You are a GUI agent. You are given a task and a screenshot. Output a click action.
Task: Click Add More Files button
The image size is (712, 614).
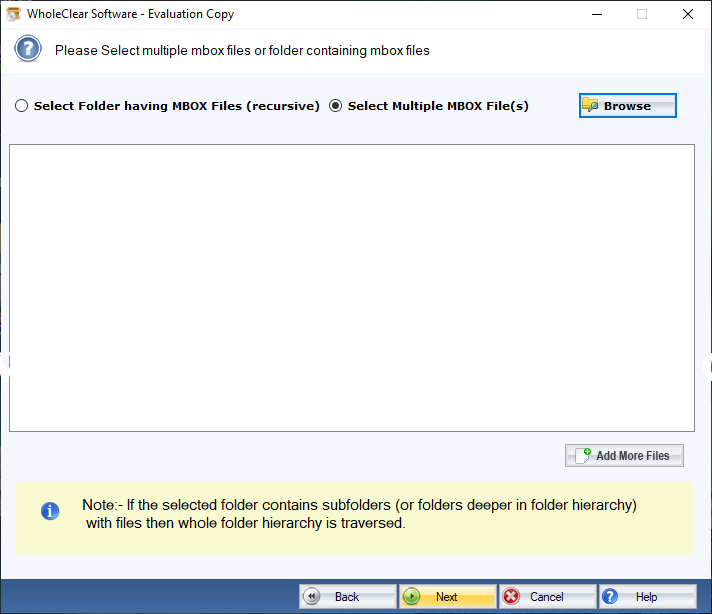[624, 455]
